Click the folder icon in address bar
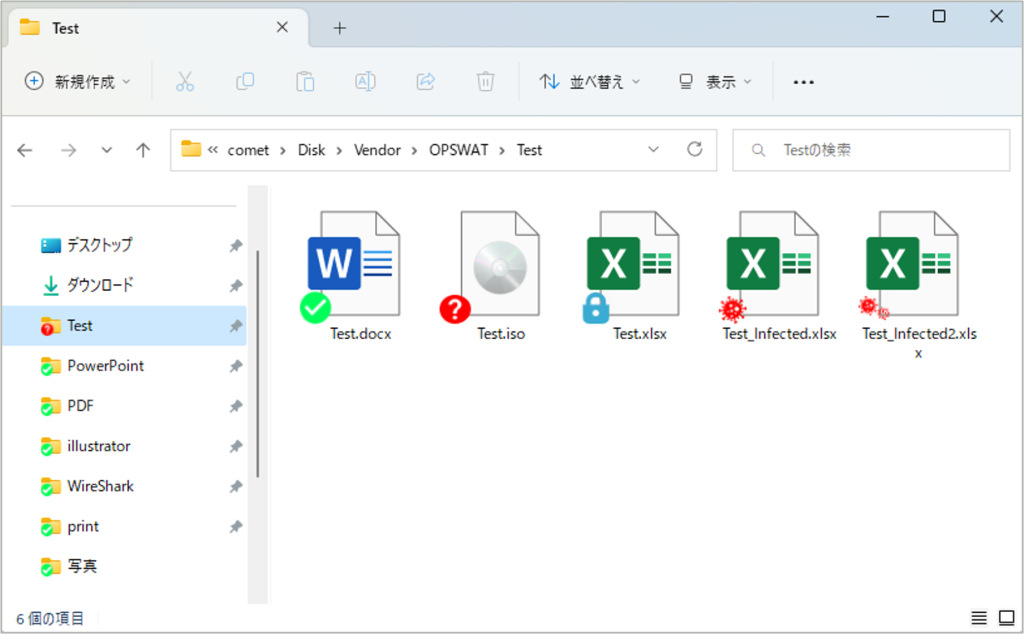1024x634 pixels. 191,149
